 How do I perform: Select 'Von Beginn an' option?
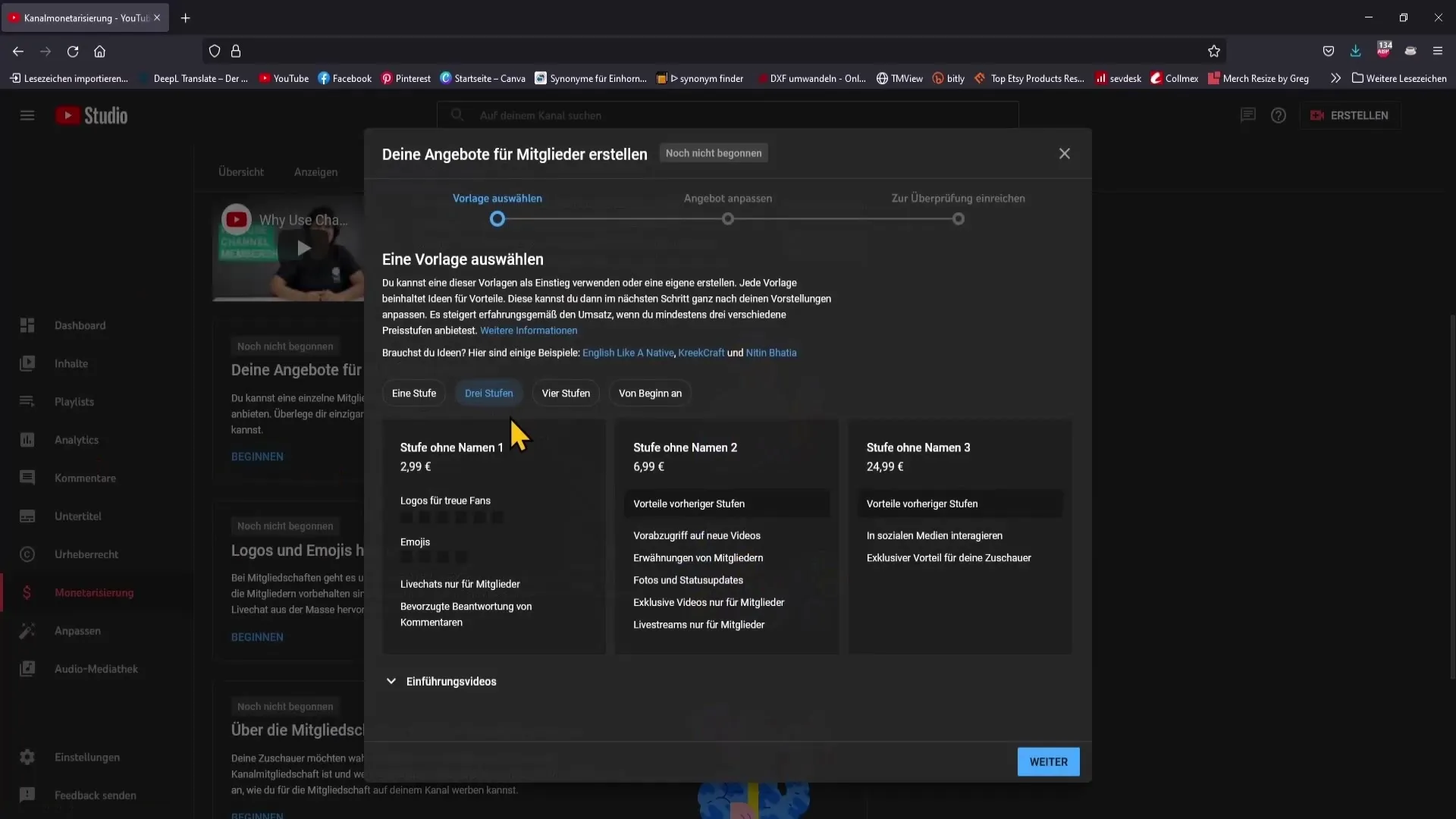[651, 393]
